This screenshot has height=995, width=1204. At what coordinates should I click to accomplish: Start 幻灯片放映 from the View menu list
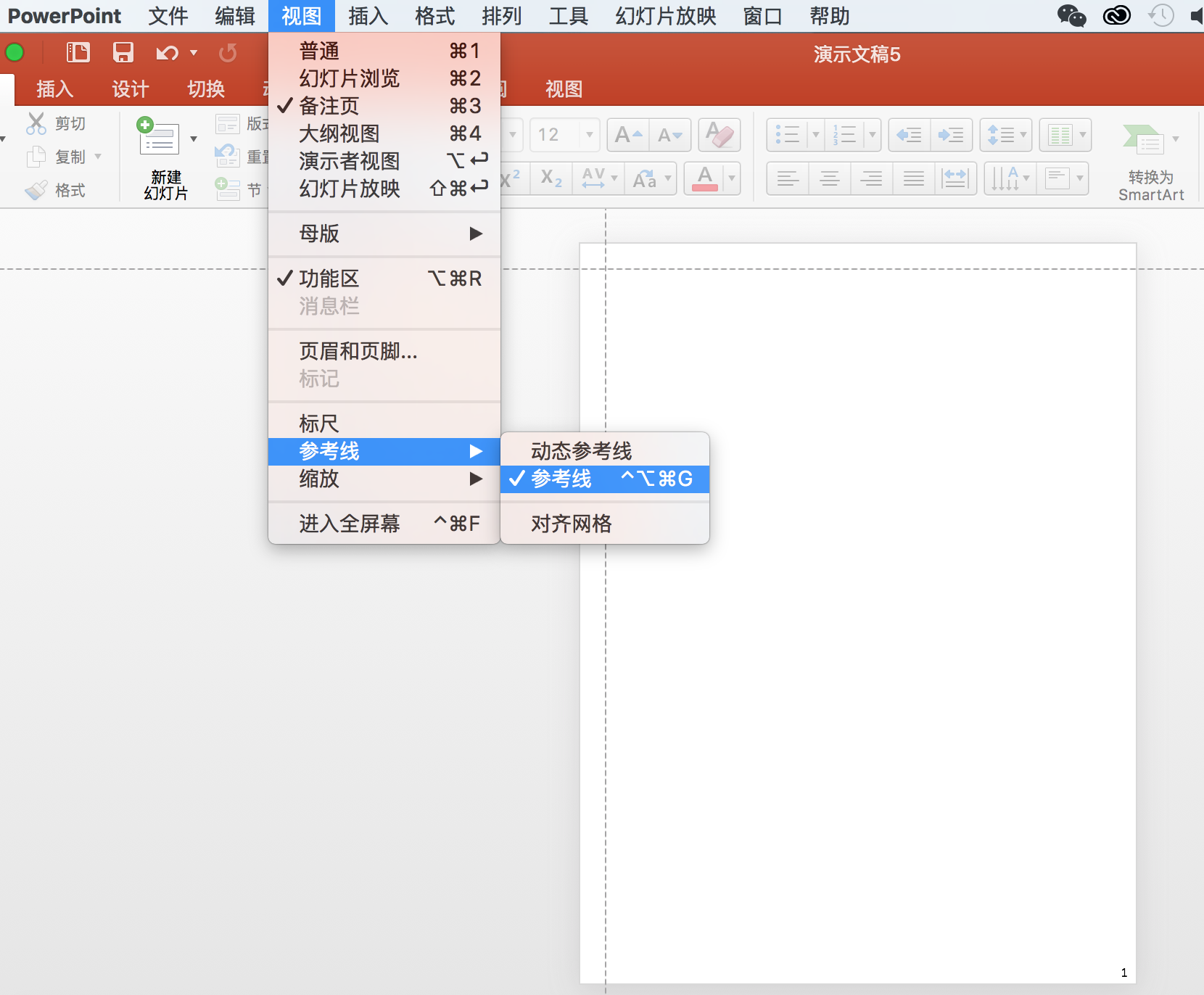384,189
